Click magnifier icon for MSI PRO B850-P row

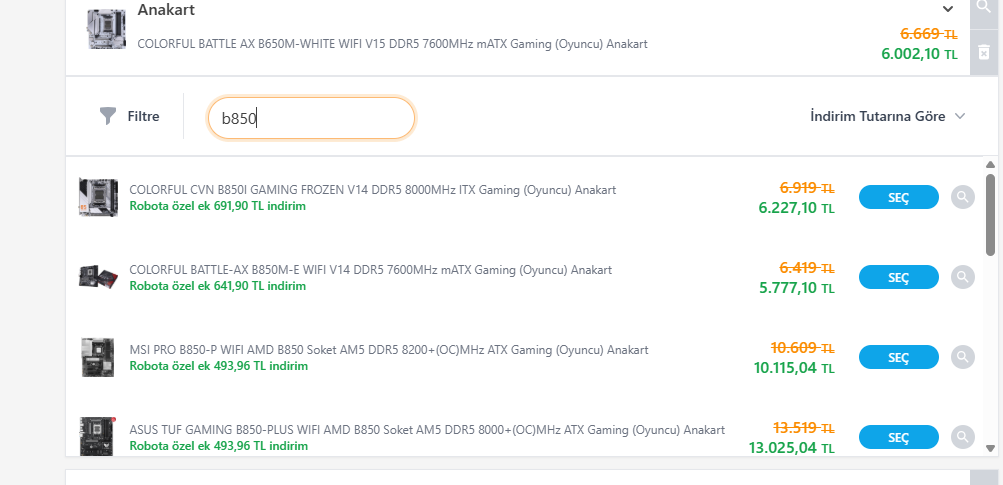[963, 357]
